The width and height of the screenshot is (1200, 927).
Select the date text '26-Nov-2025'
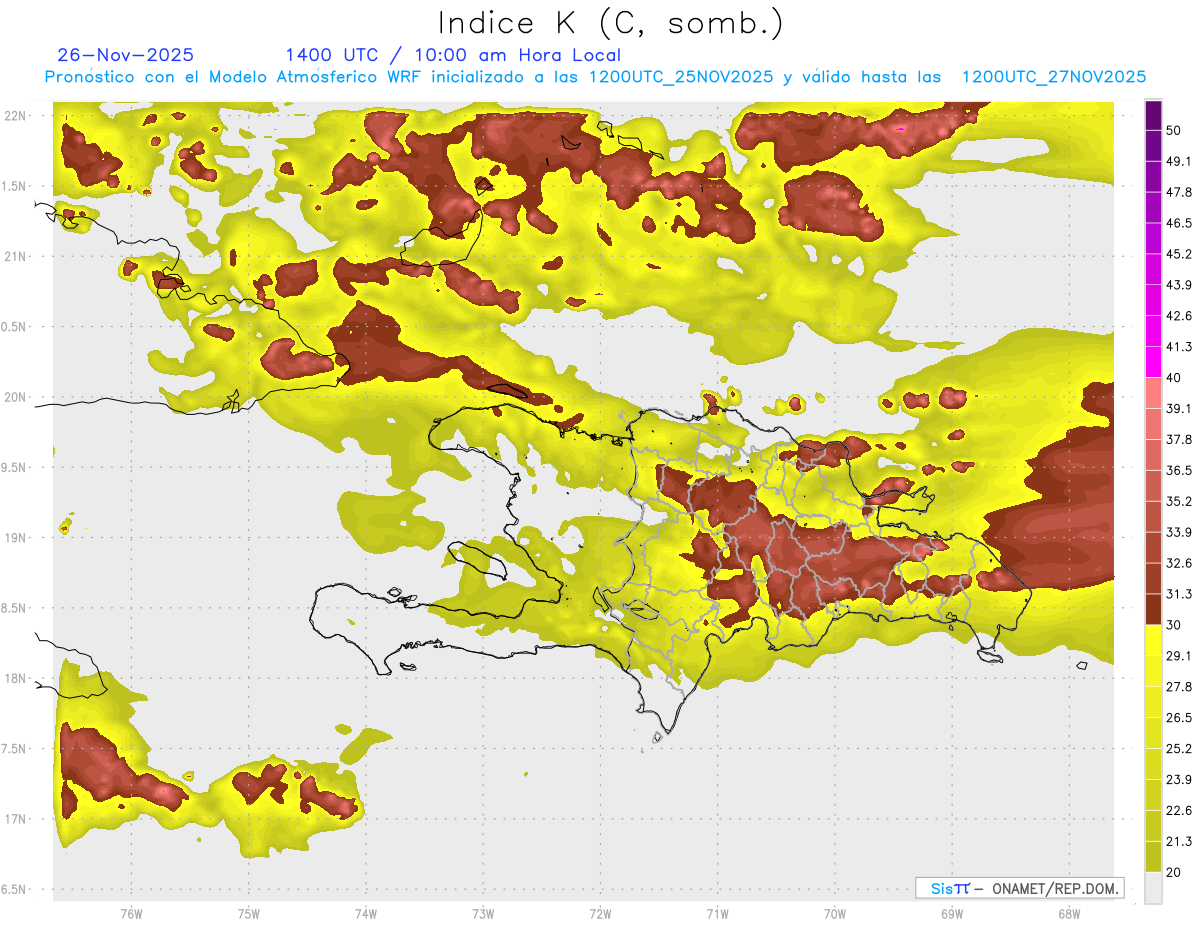126,55
